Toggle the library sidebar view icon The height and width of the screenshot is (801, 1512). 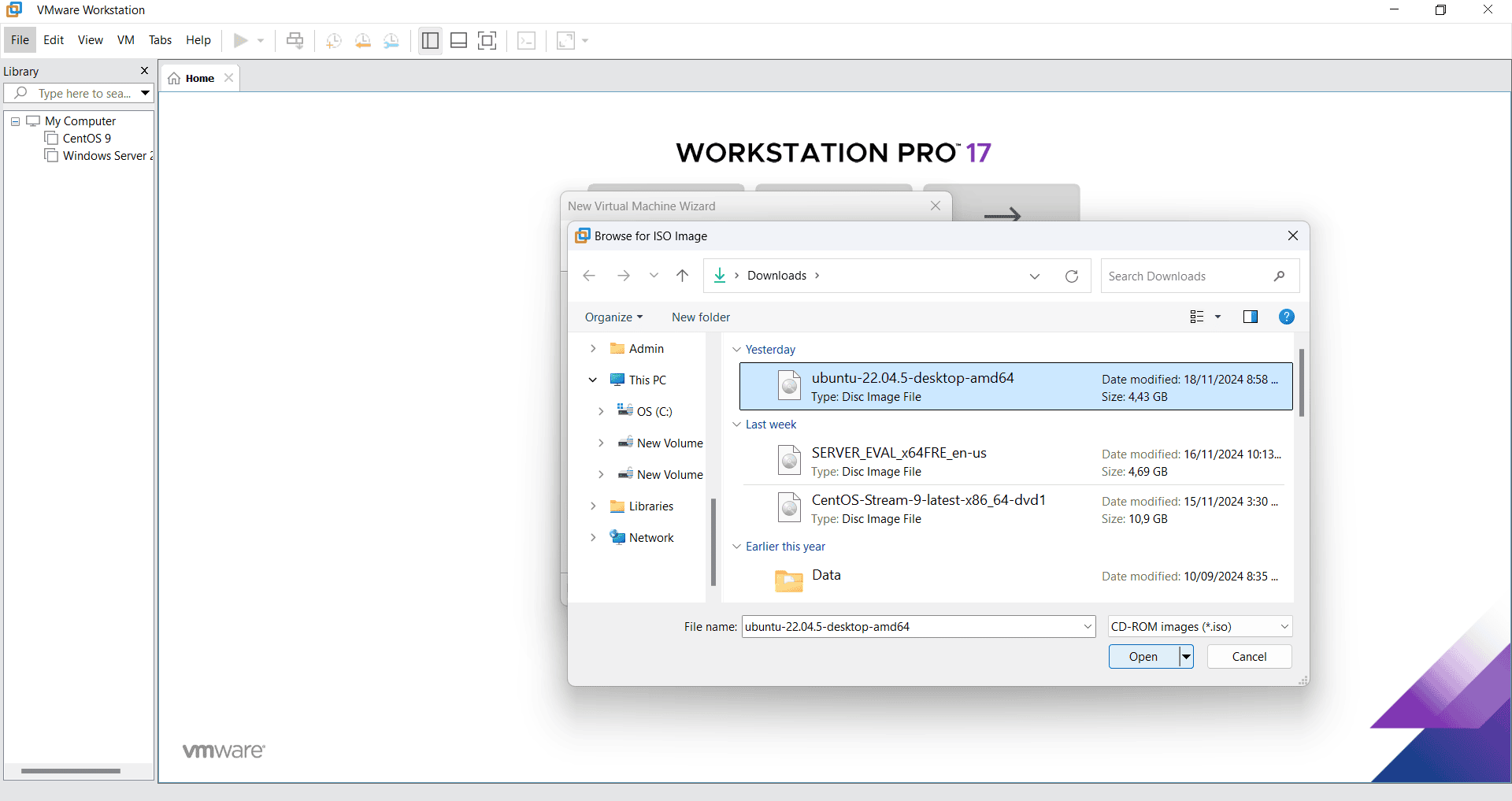coord(430,41)
